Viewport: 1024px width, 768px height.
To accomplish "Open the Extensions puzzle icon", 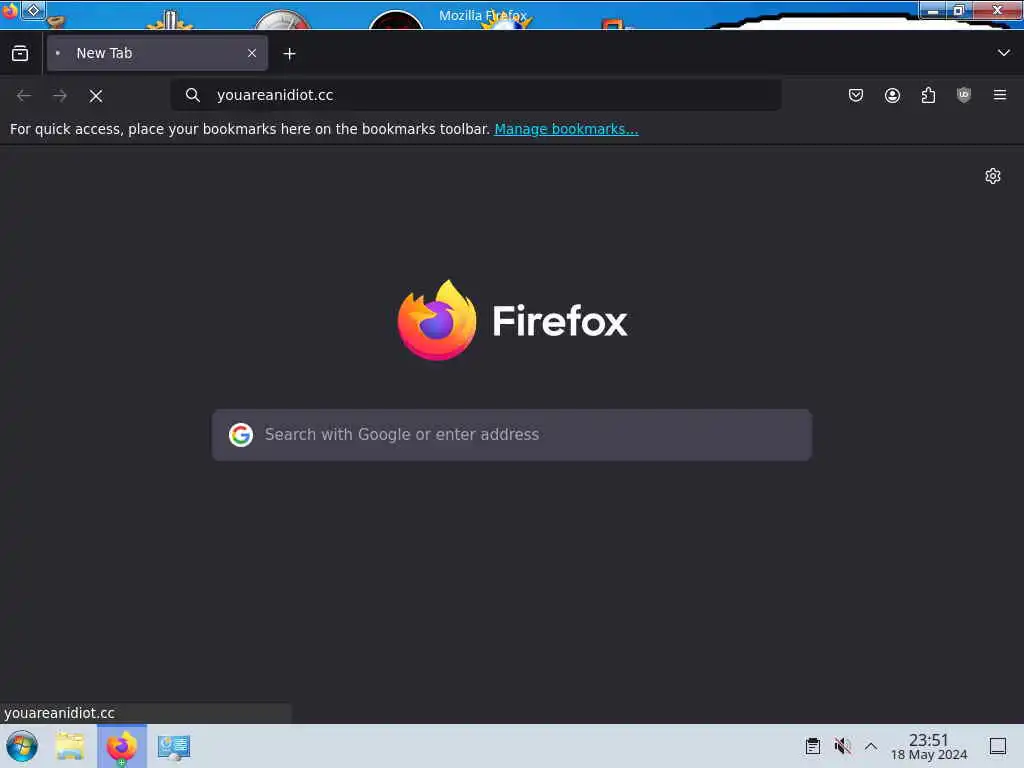I will (928, 95).
